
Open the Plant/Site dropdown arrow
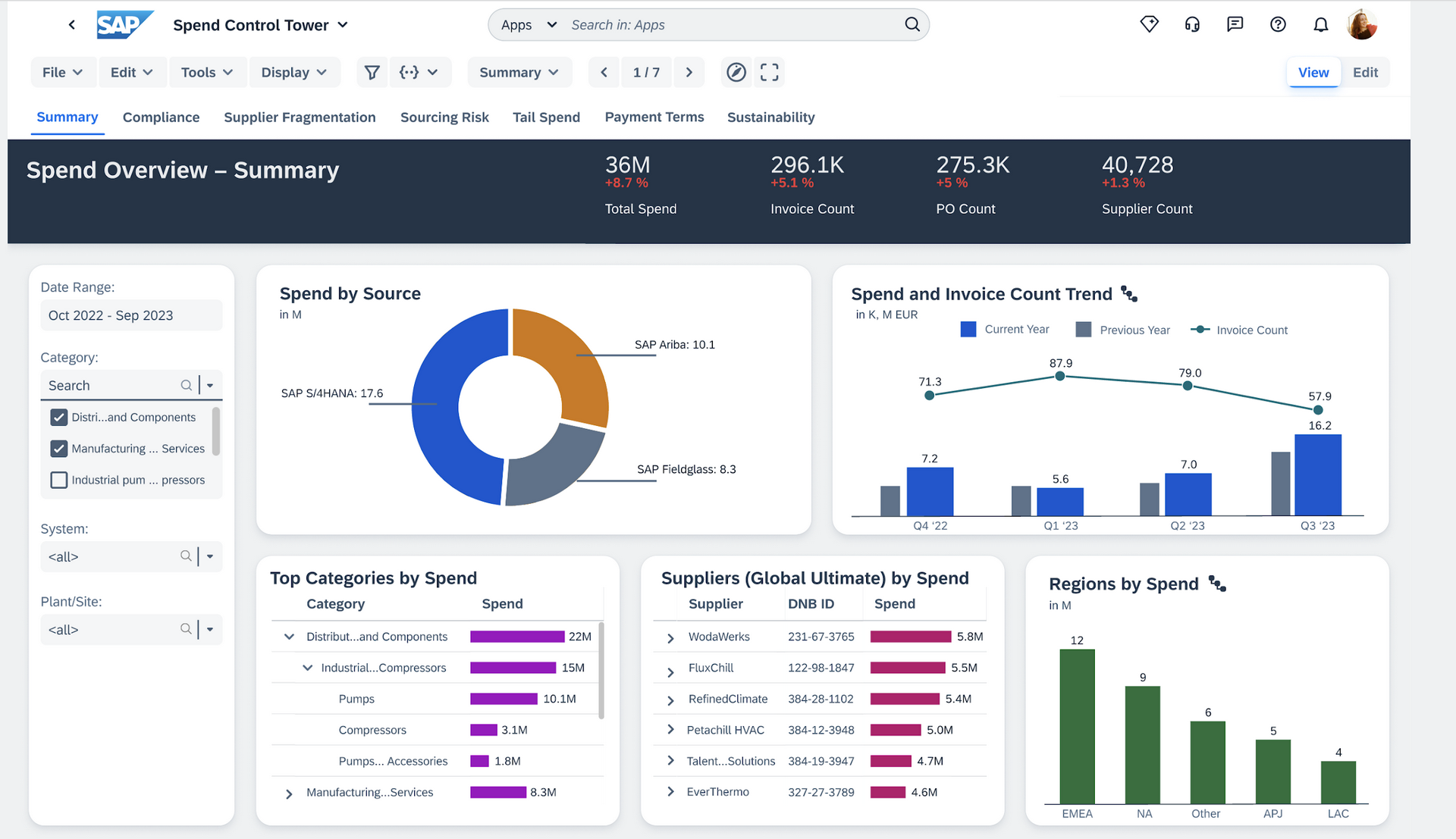click(210, 629)
